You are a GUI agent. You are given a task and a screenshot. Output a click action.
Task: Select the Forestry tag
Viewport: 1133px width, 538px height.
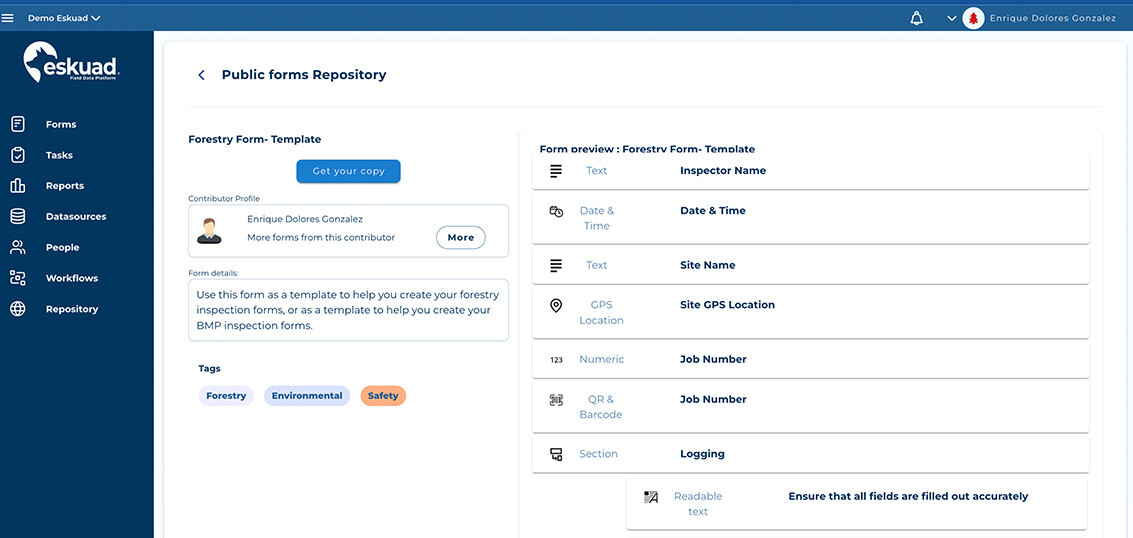(x=226, y=396)
